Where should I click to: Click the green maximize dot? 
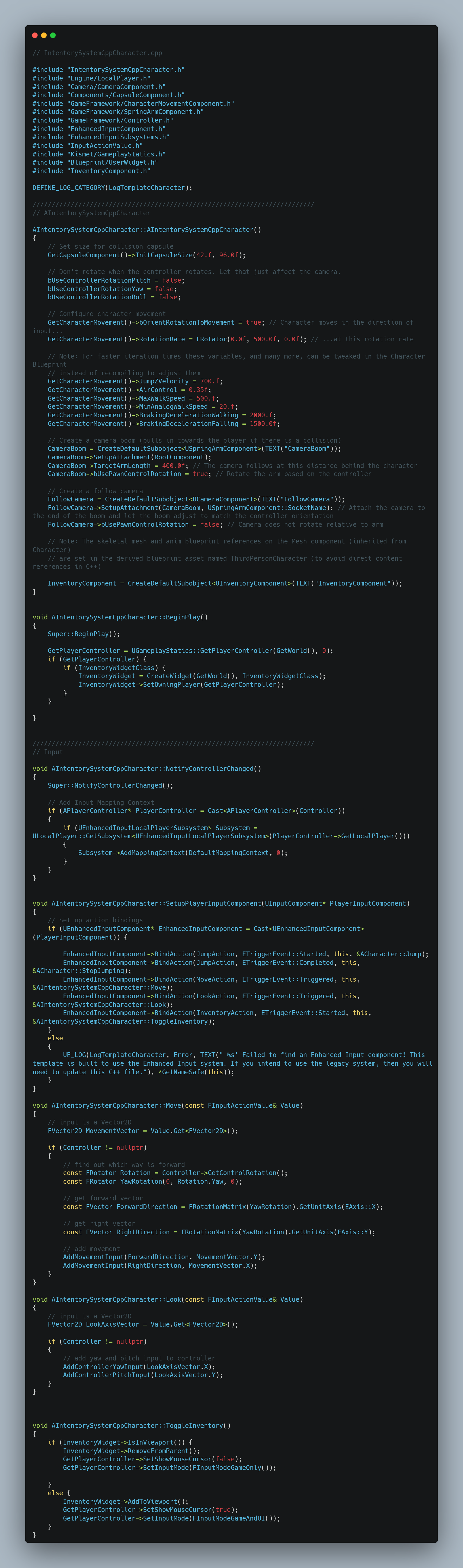coord(53,35)
